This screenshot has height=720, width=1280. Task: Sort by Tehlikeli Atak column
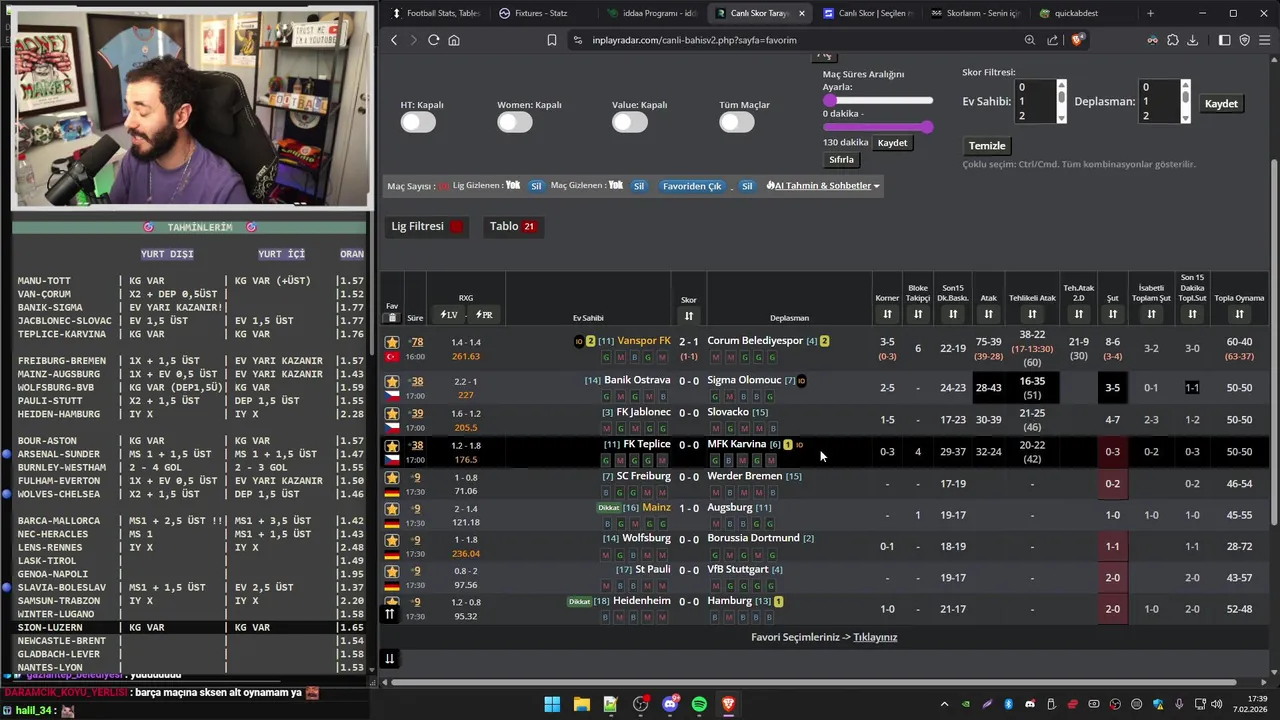pyautogui.click(x=1032, y=315)
